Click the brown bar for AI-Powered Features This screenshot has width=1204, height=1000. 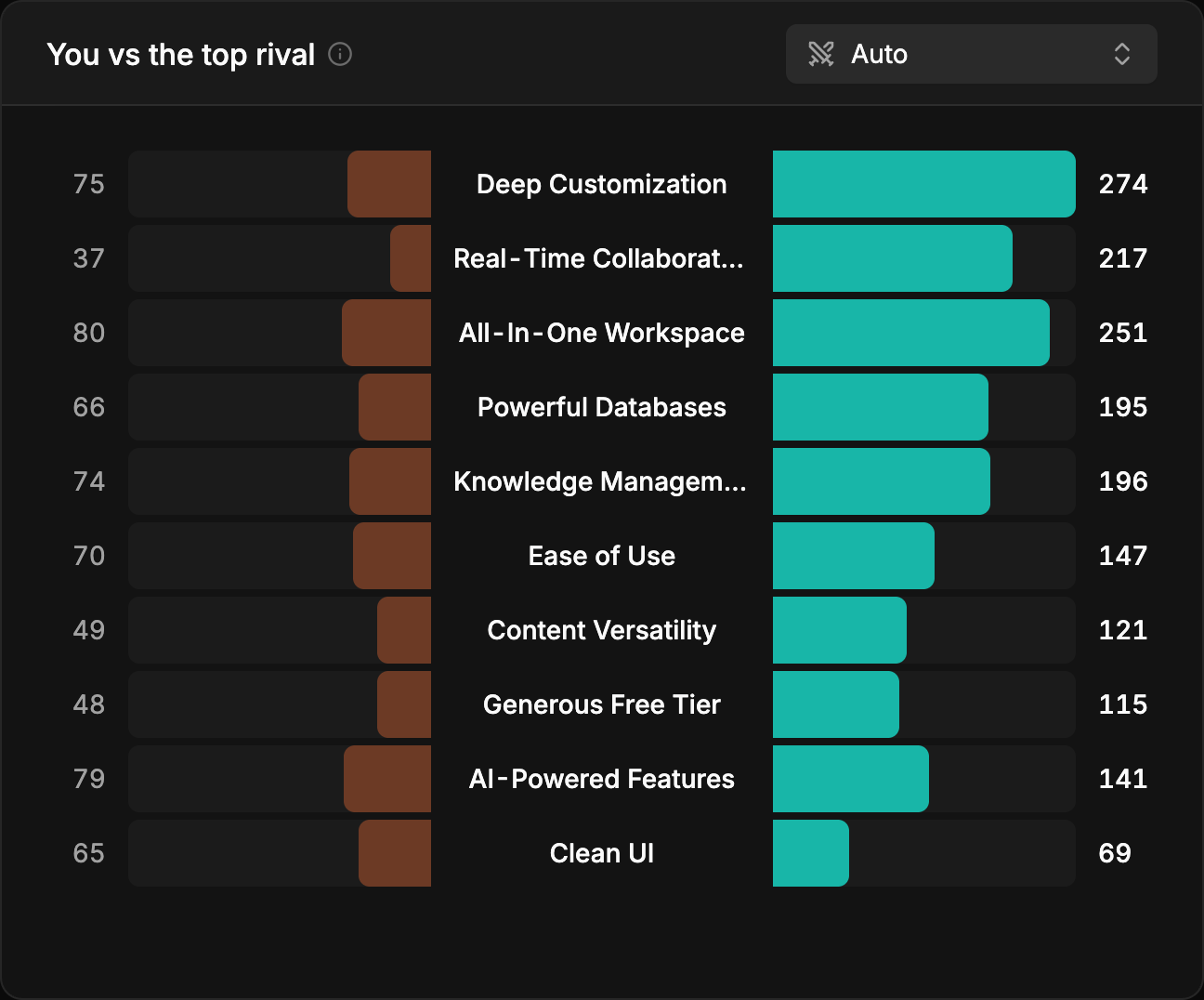click(x=387, y=779)
